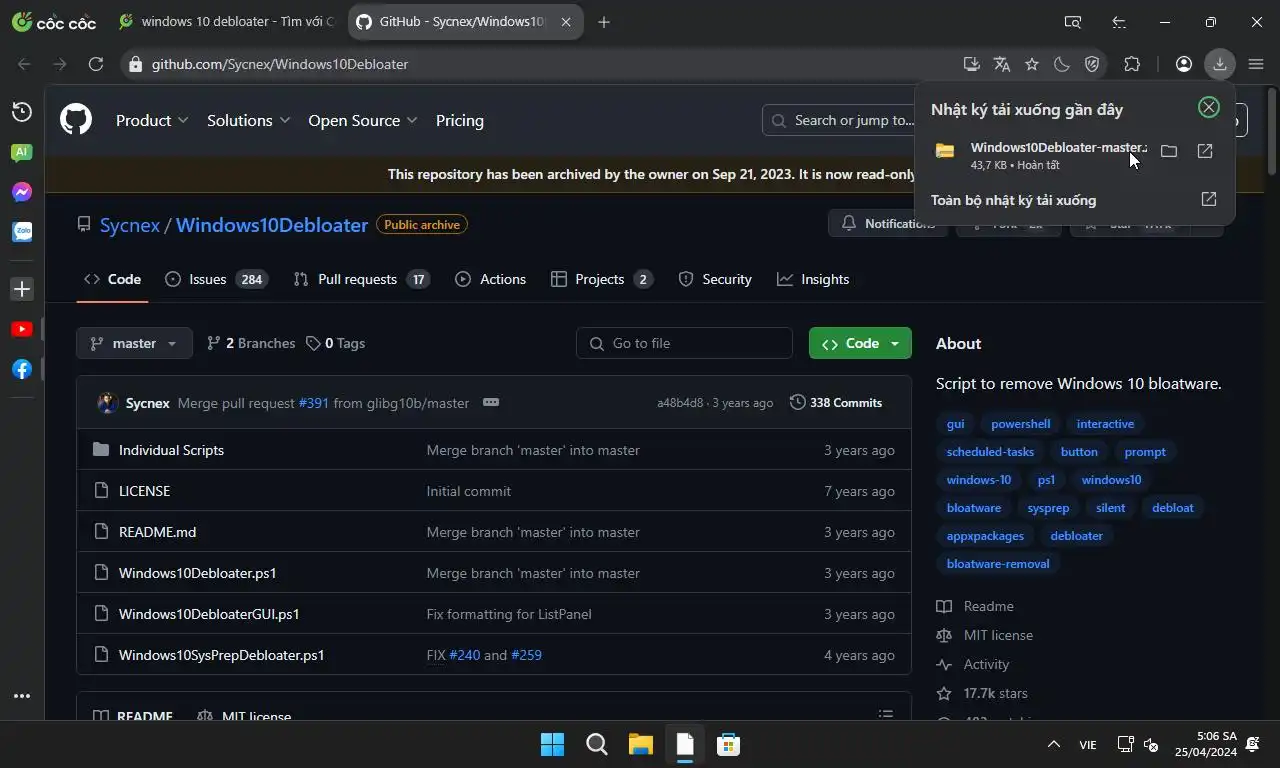Open Facebook from the sidebar
The image size is (1280, 768).
point(22,369)
